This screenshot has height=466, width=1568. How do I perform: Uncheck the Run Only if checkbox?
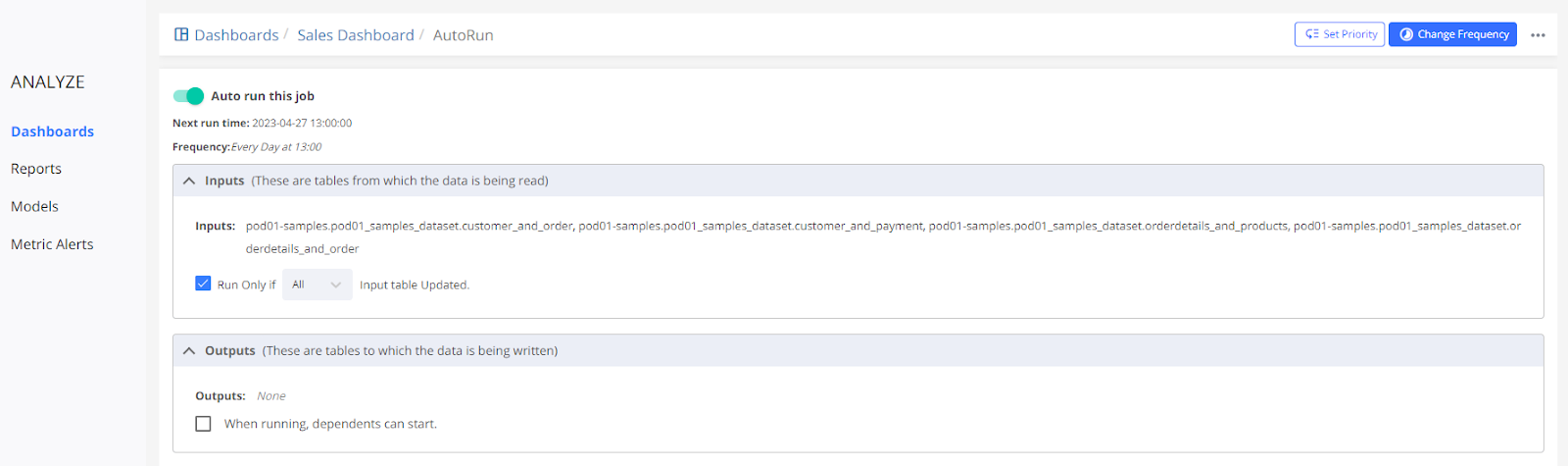(x=203, y=284)
